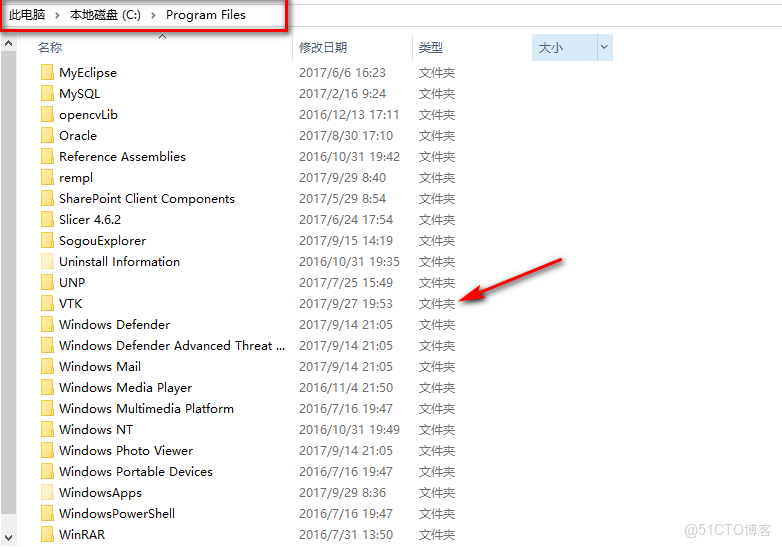The image size is (782, 547).
Task: Click the WinRAR folder icon
Action: [47, 534]
